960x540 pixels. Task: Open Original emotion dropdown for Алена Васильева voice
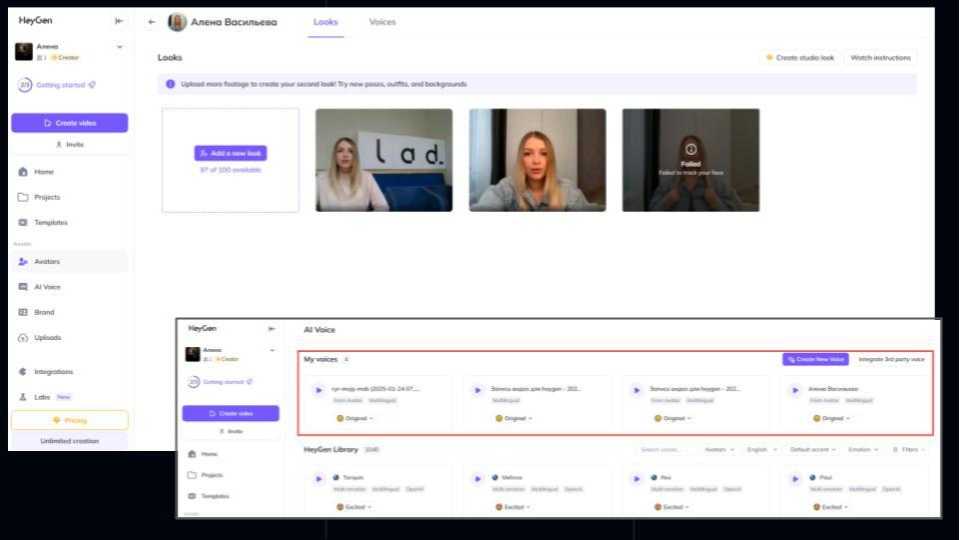coord(832,418)
